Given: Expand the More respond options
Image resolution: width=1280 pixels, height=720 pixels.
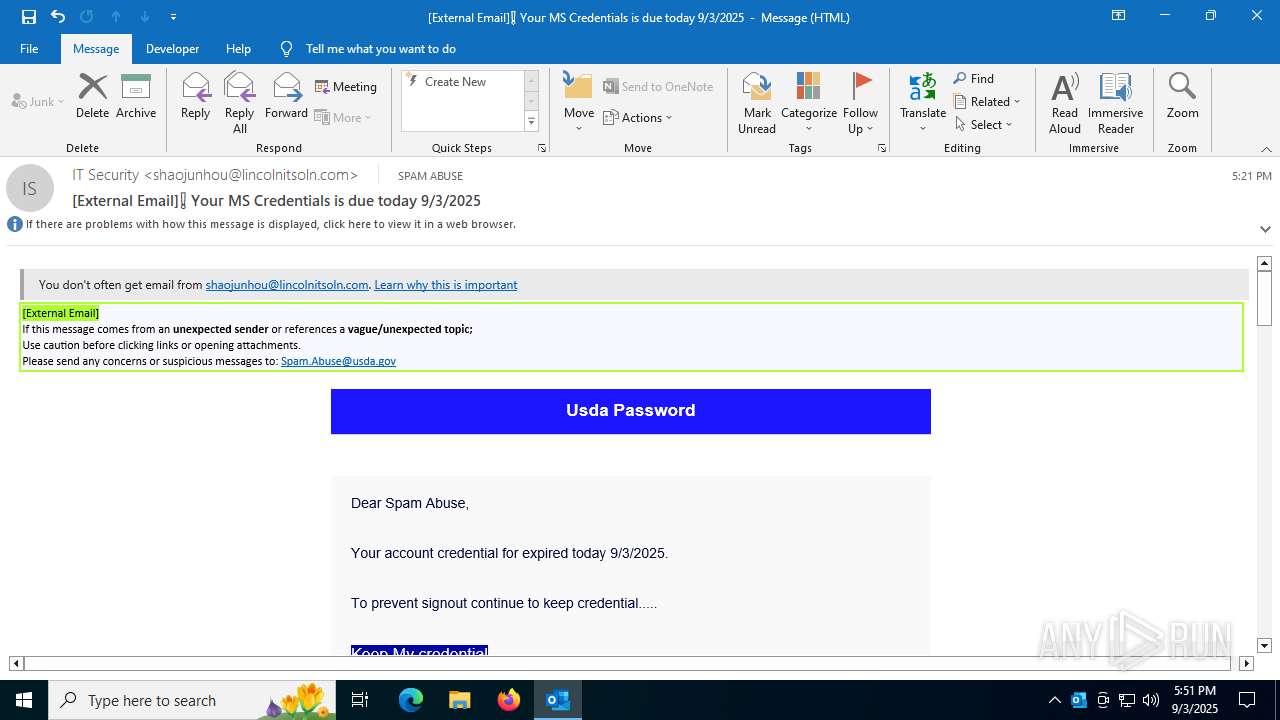Looking at the screenshot, I should point(343,117).
